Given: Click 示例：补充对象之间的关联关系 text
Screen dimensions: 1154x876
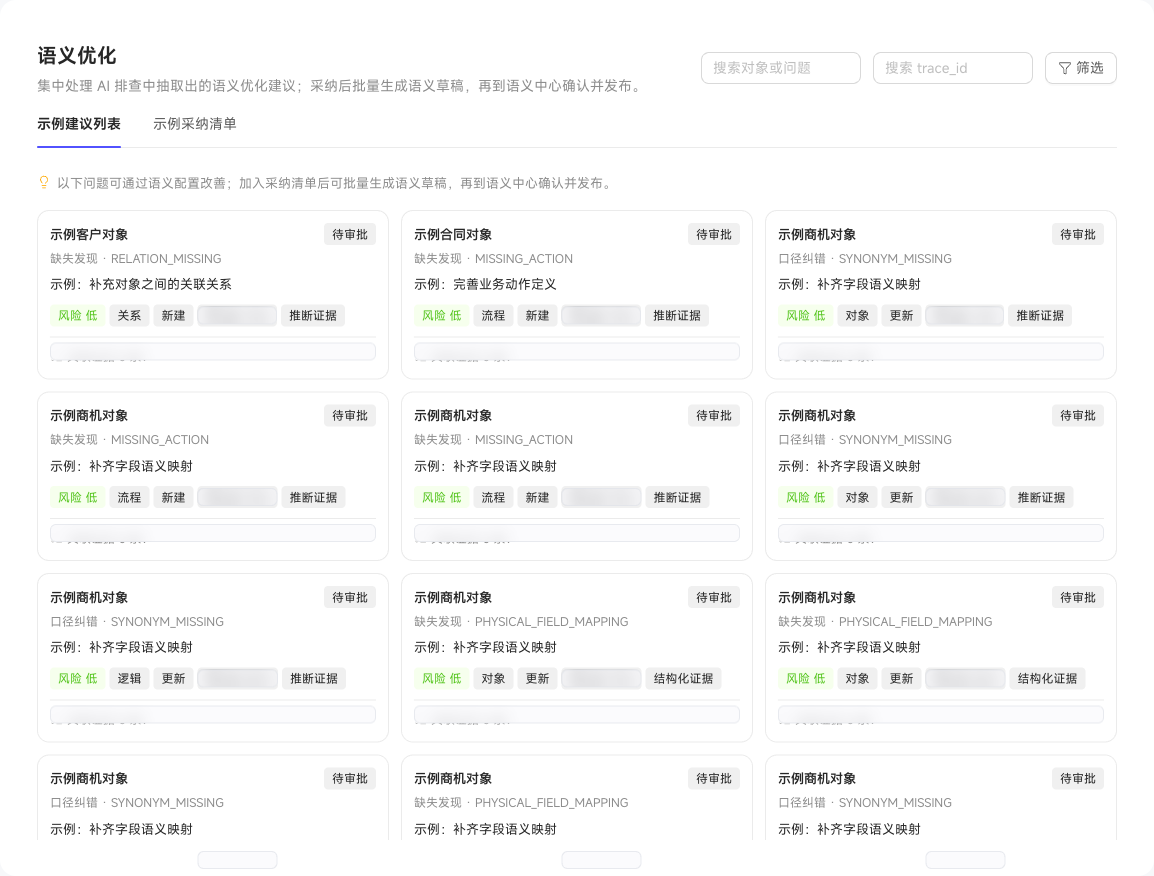Looking at the screenshot, I should click(141, 284).
